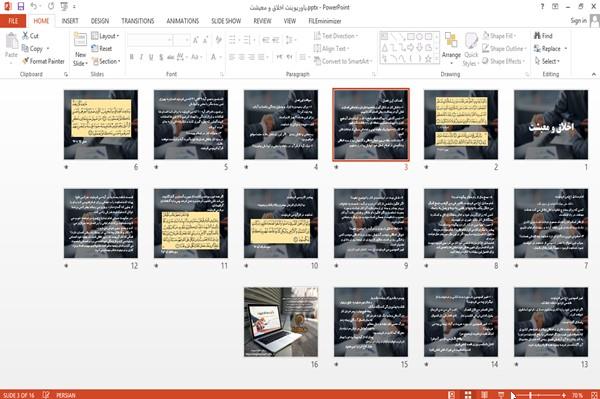Open the Align Text dropdown
This screenshot has width=600, height=399.
[331, 49]
